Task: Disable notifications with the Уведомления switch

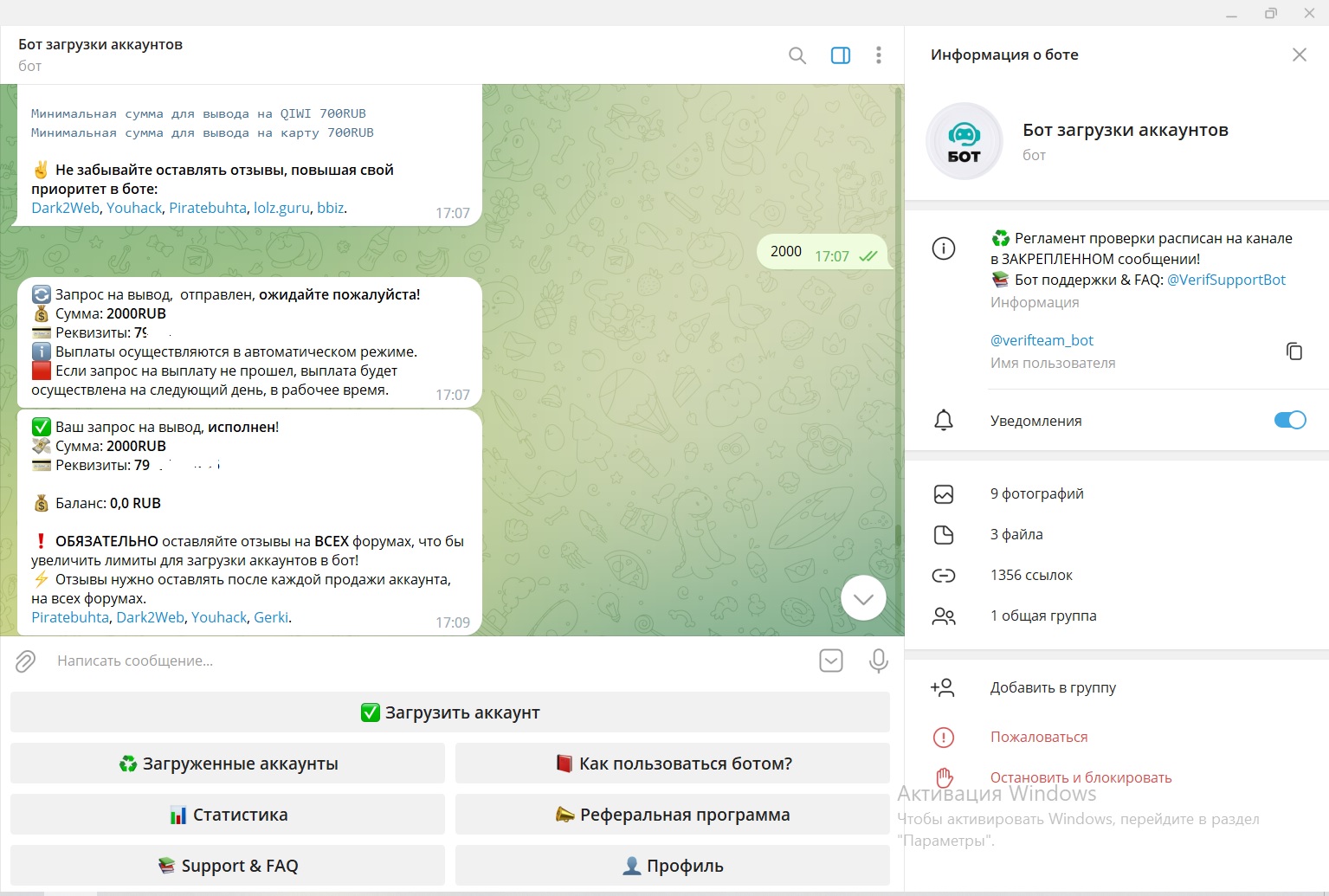Action: (x=1289, y=420)
